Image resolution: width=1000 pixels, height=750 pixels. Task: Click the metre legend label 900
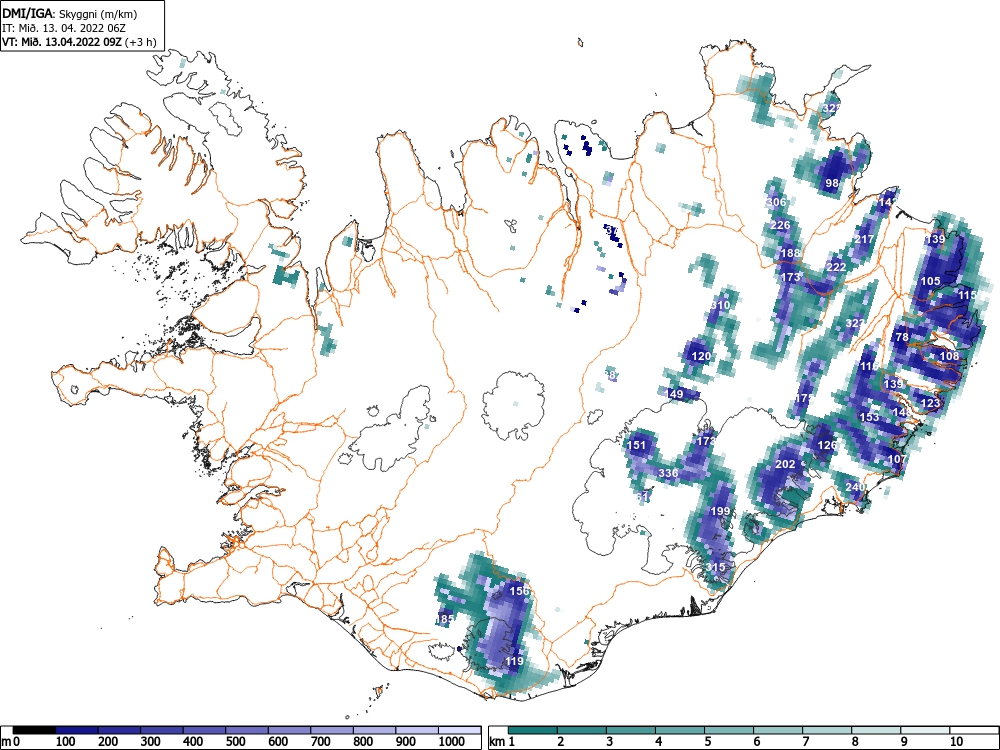point(406,741)
